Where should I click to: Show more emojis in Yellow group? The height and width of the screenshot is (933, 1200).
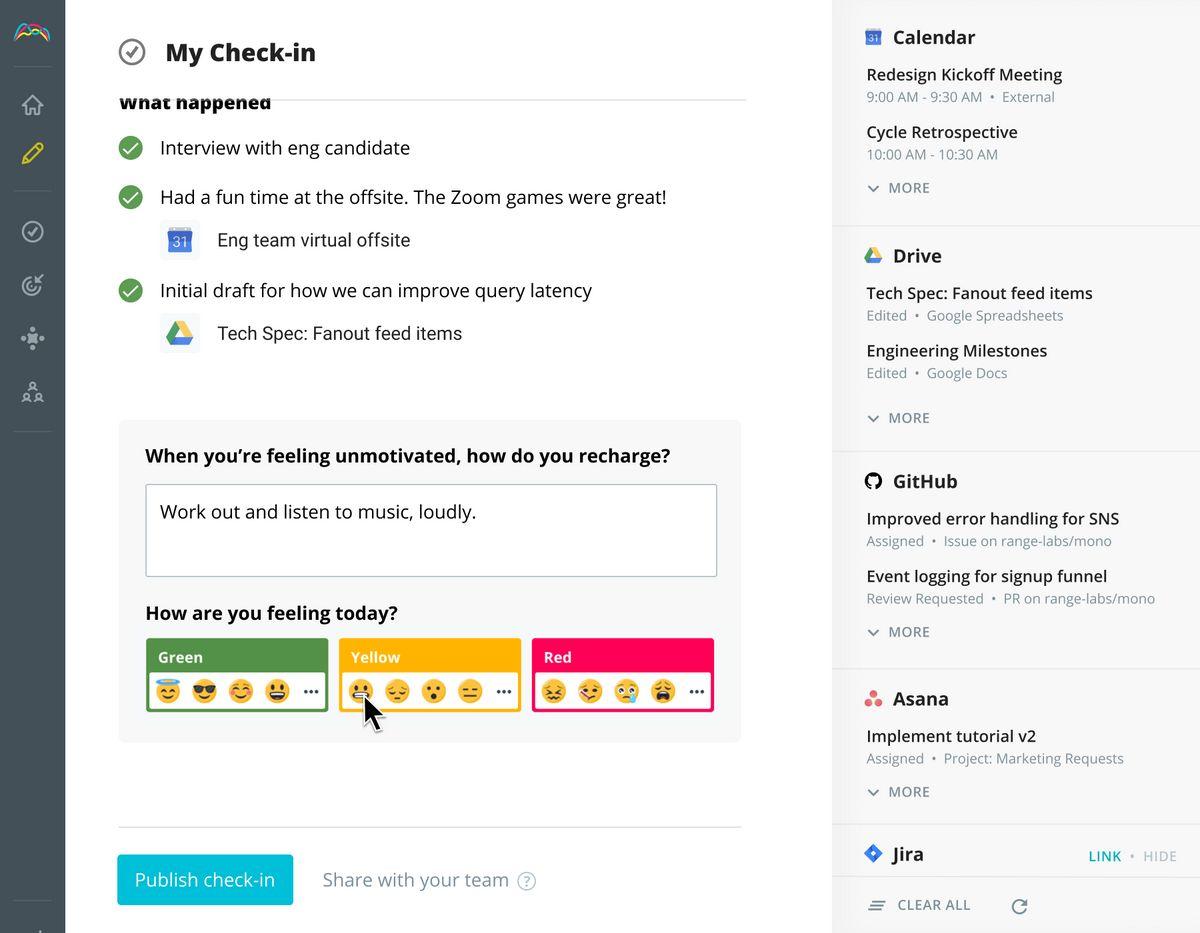504,691
